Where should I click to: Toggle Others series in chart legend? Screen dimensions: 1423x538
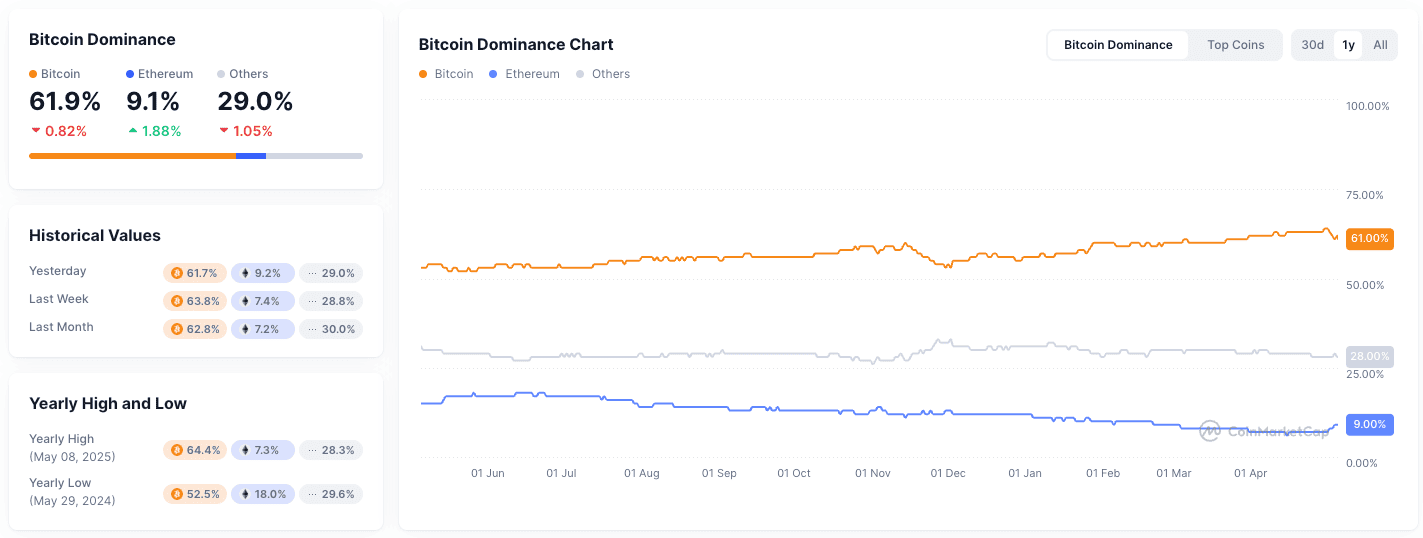(603, 74)
